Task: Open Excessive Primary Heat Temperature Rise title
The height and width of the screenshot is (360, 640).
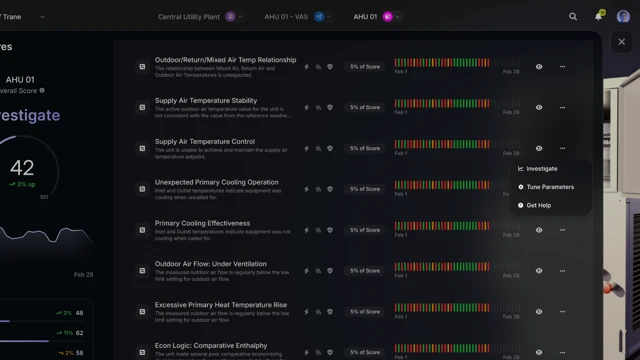Action: (x=221, y=304)
